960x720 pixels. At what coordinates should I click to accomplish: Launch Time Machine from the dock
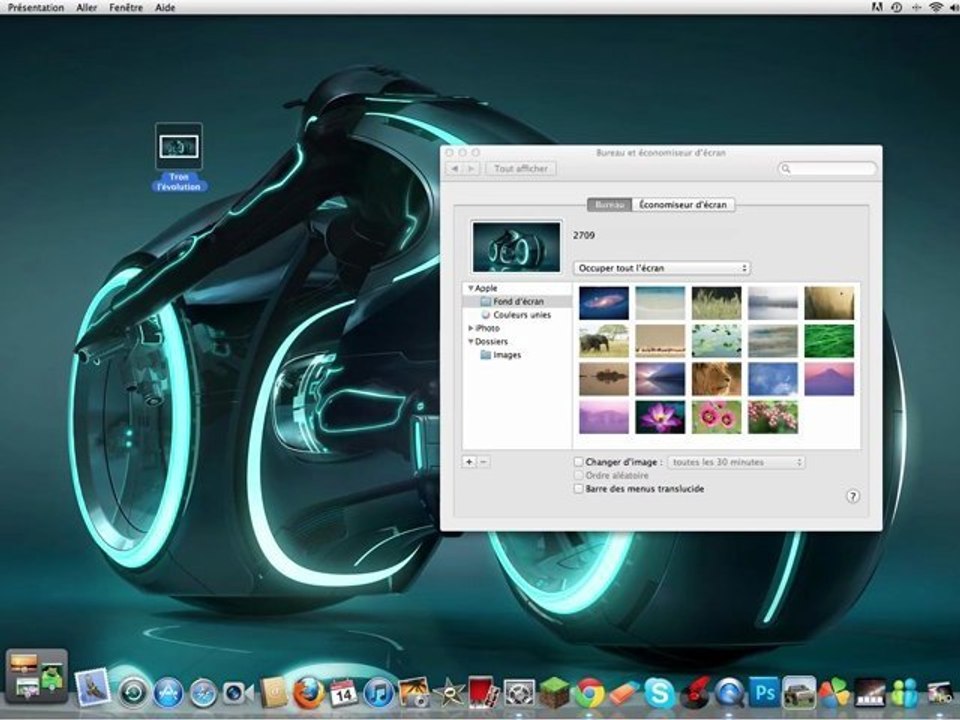[x=133, y=693]
